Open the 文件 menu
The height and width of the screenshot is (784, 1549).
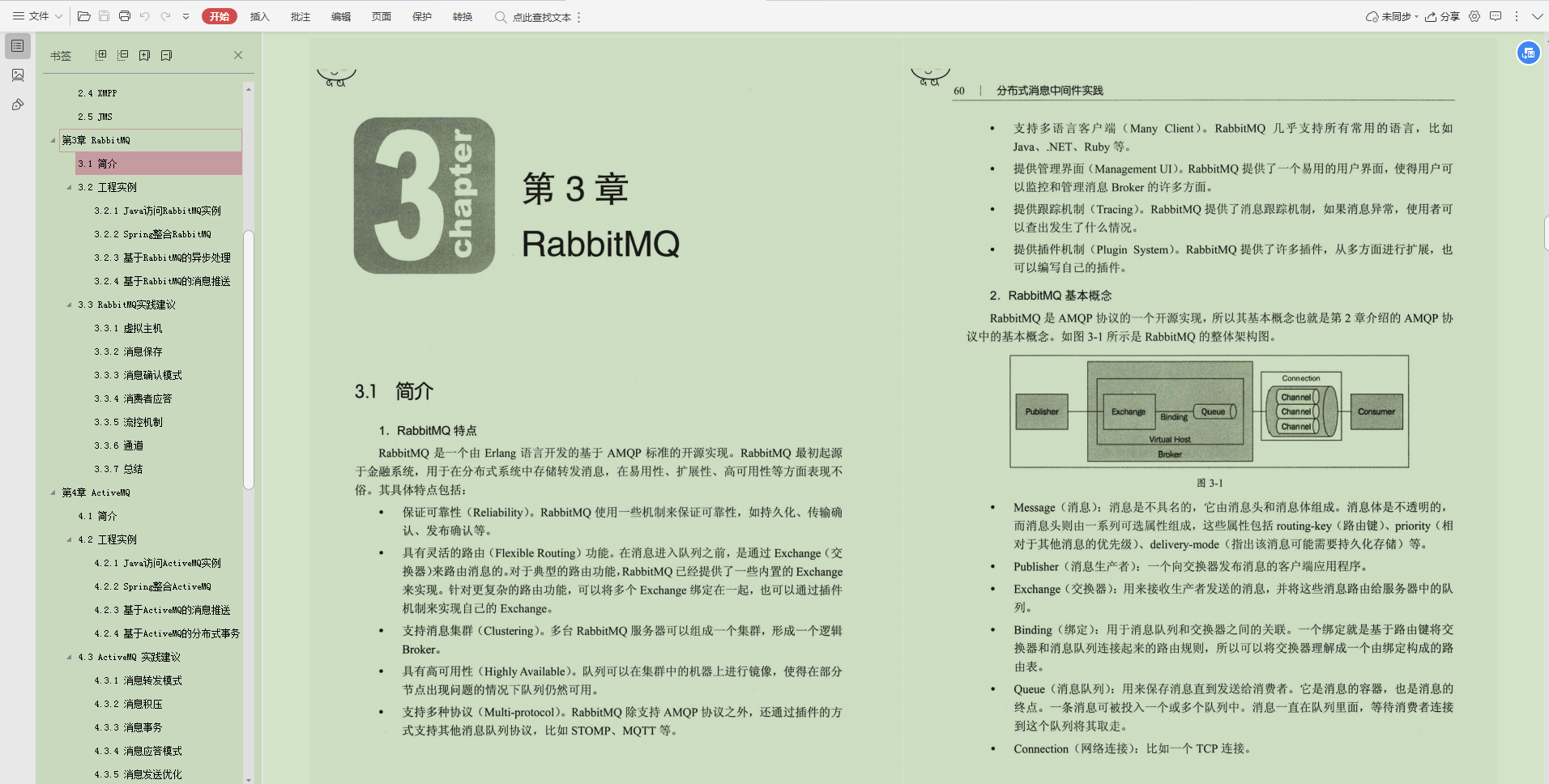pyautogui.click(x=37, y=16)
